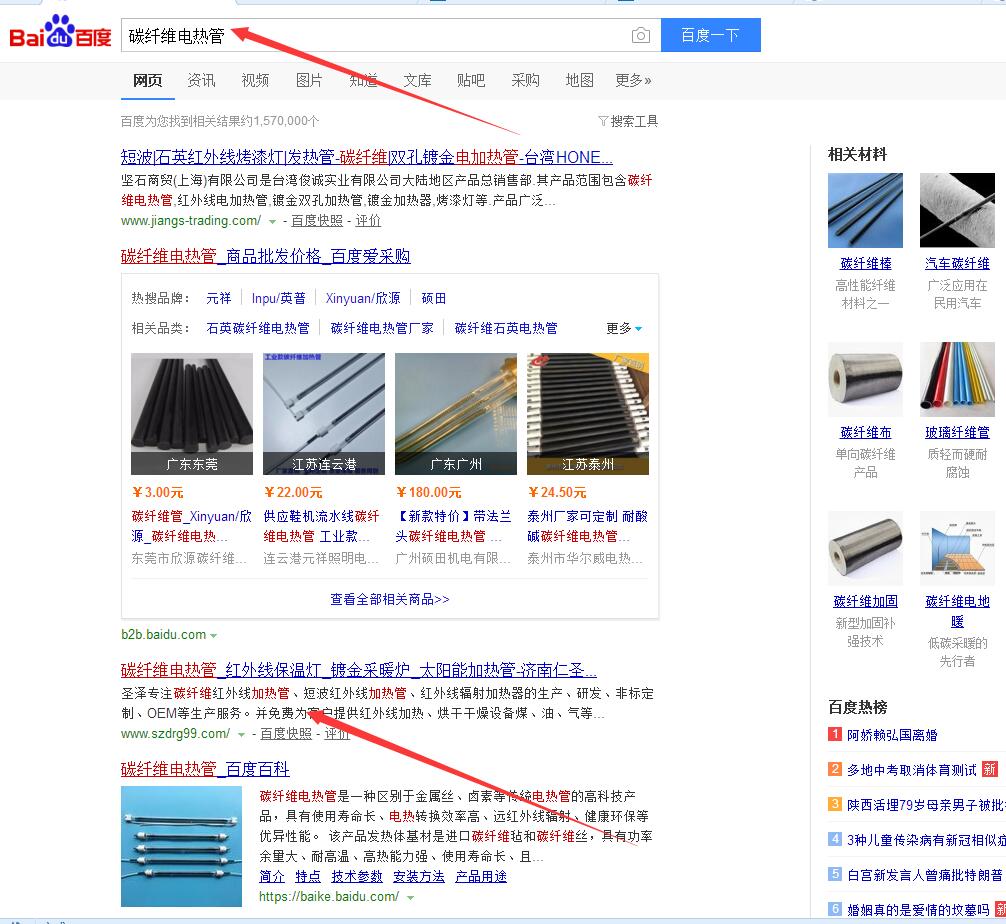This screenshot has height=924, width=1006.
Task: Open the 玻璃纤维管 related material image
Action: [x=957, y=379]
